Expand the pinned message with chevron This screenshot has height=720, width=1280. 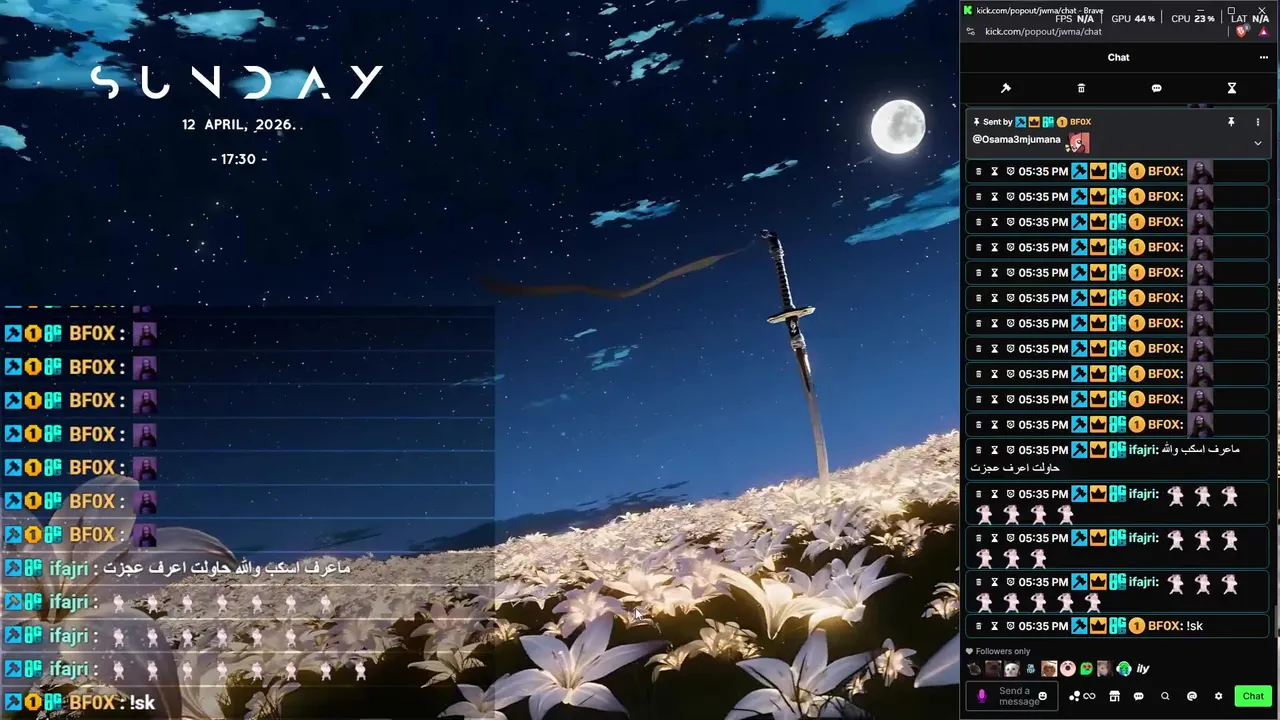pyautogui.click(x=1258, y=144)
